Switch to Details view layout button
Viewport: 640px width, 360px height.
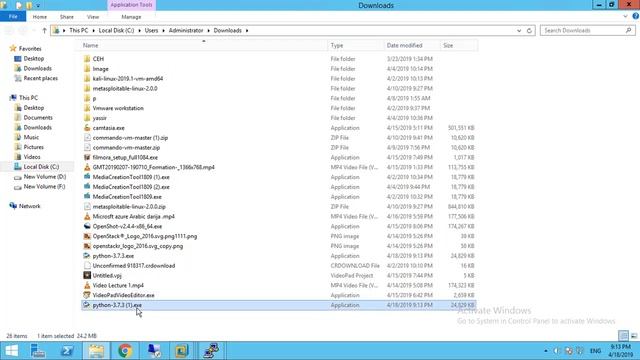[623, 336]
